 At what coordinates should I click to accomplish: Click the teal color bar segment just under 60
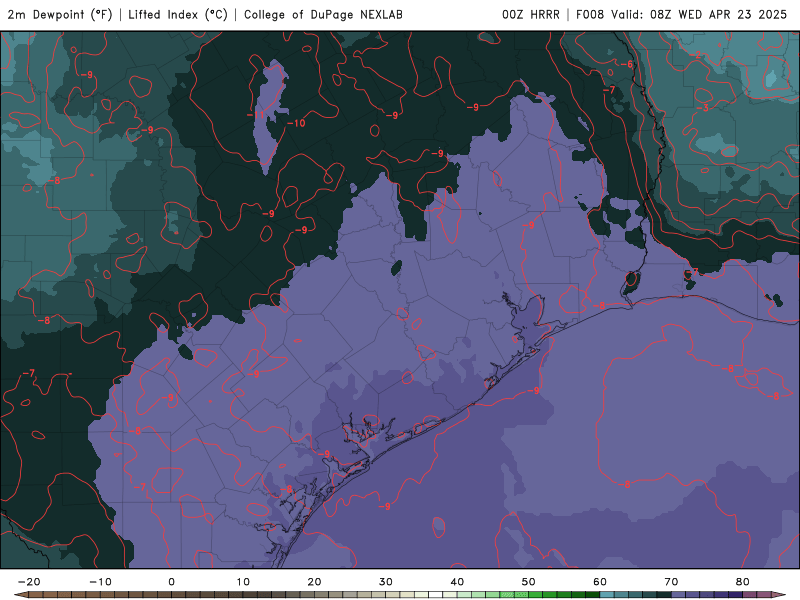coord(607,595)
